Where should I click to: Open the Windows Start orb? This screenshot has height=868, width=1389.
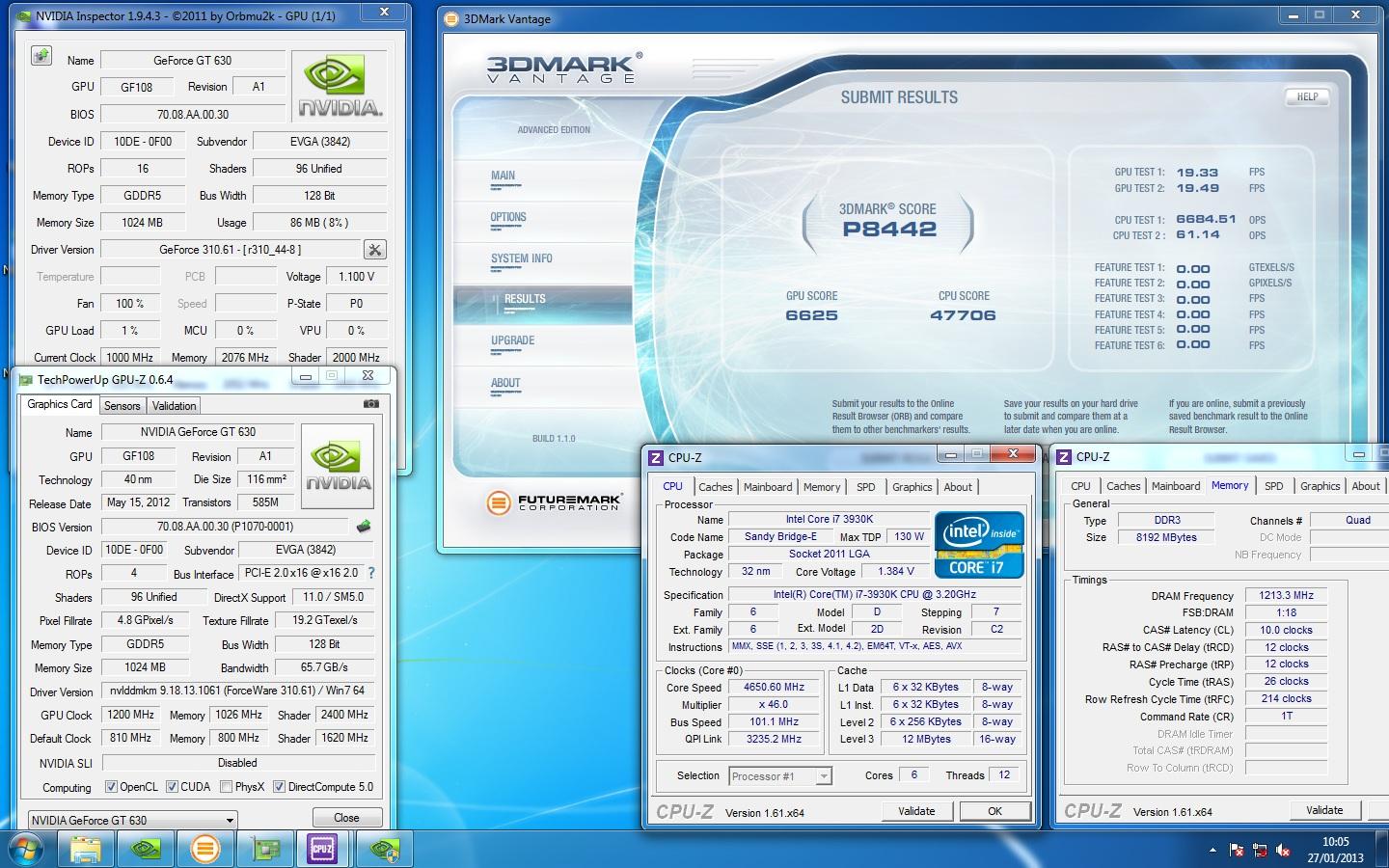click(x=25, y=850)
